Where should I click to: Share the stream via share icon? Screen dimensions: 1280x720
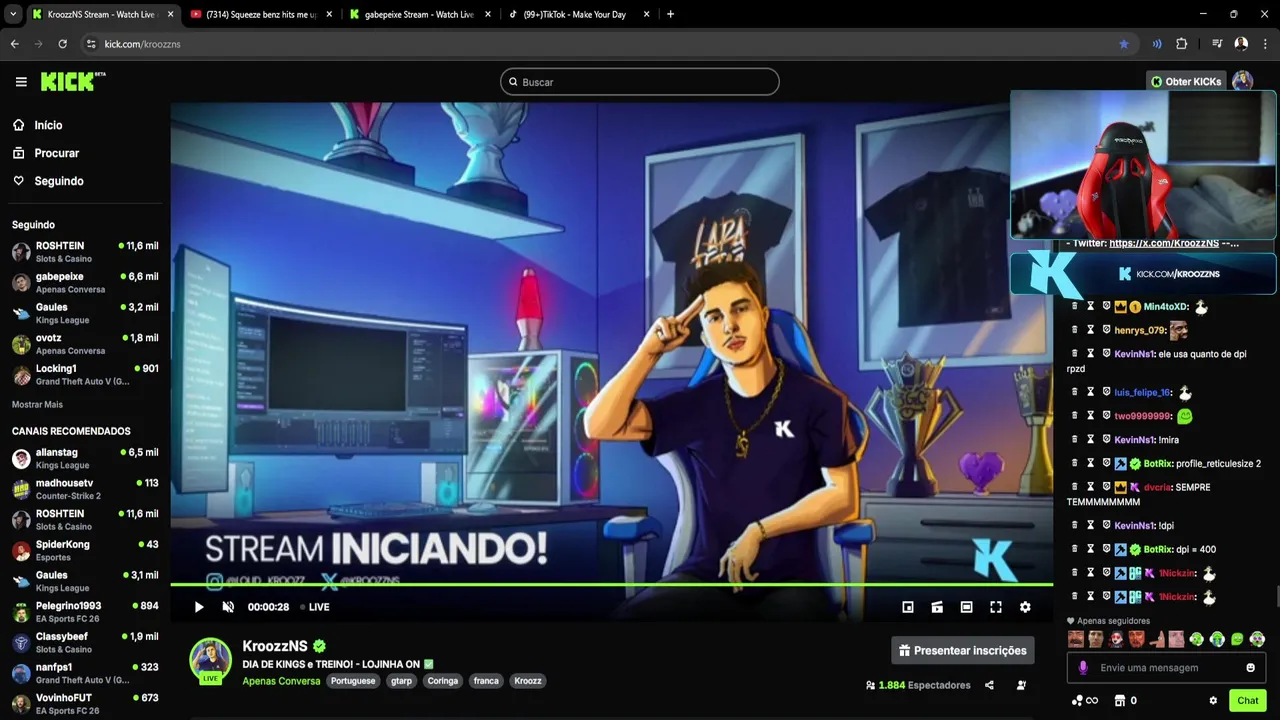(989, 685)
